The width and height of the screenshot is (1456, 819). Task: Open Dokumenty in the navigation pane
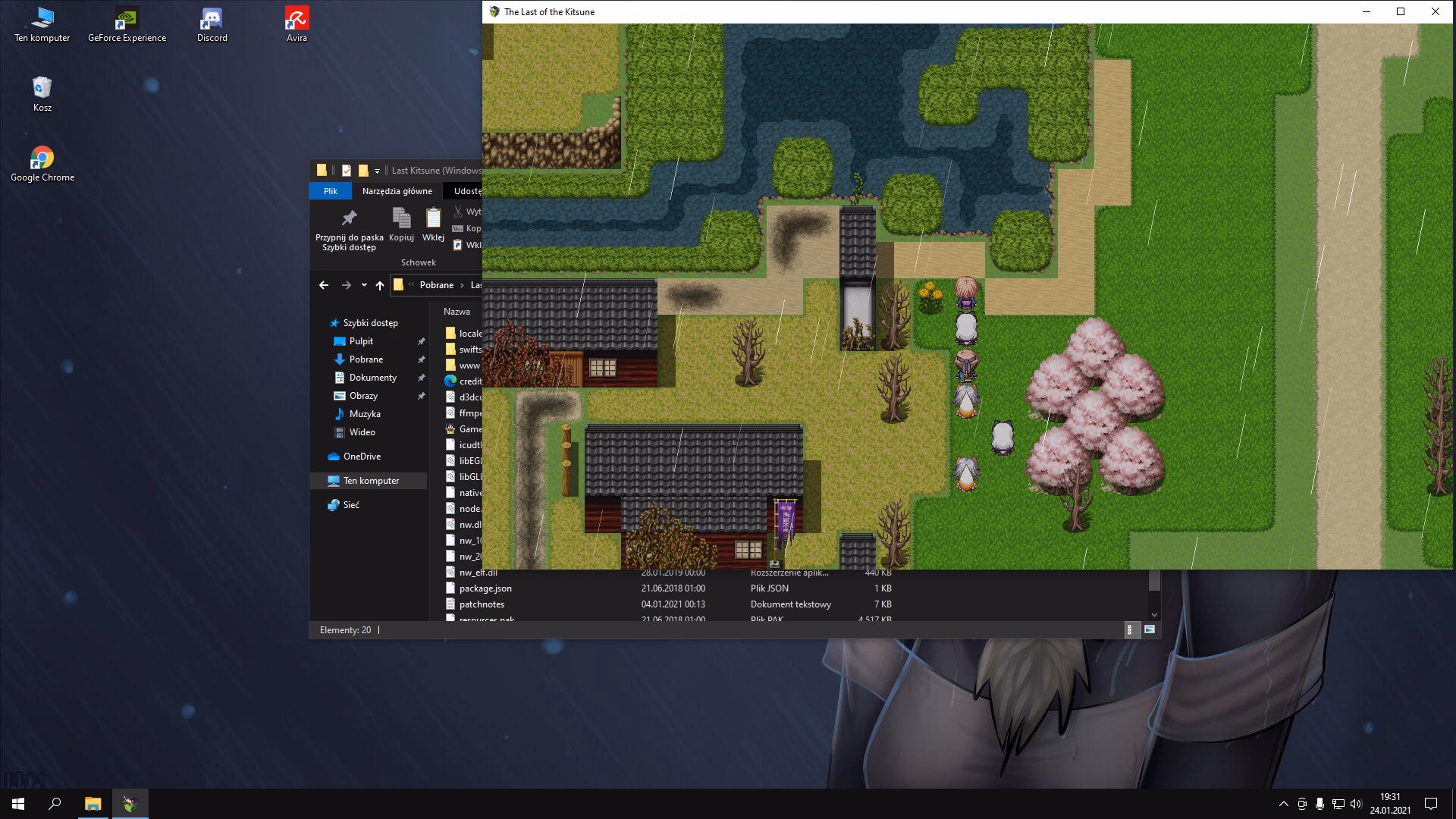click(x=373, y=378)
